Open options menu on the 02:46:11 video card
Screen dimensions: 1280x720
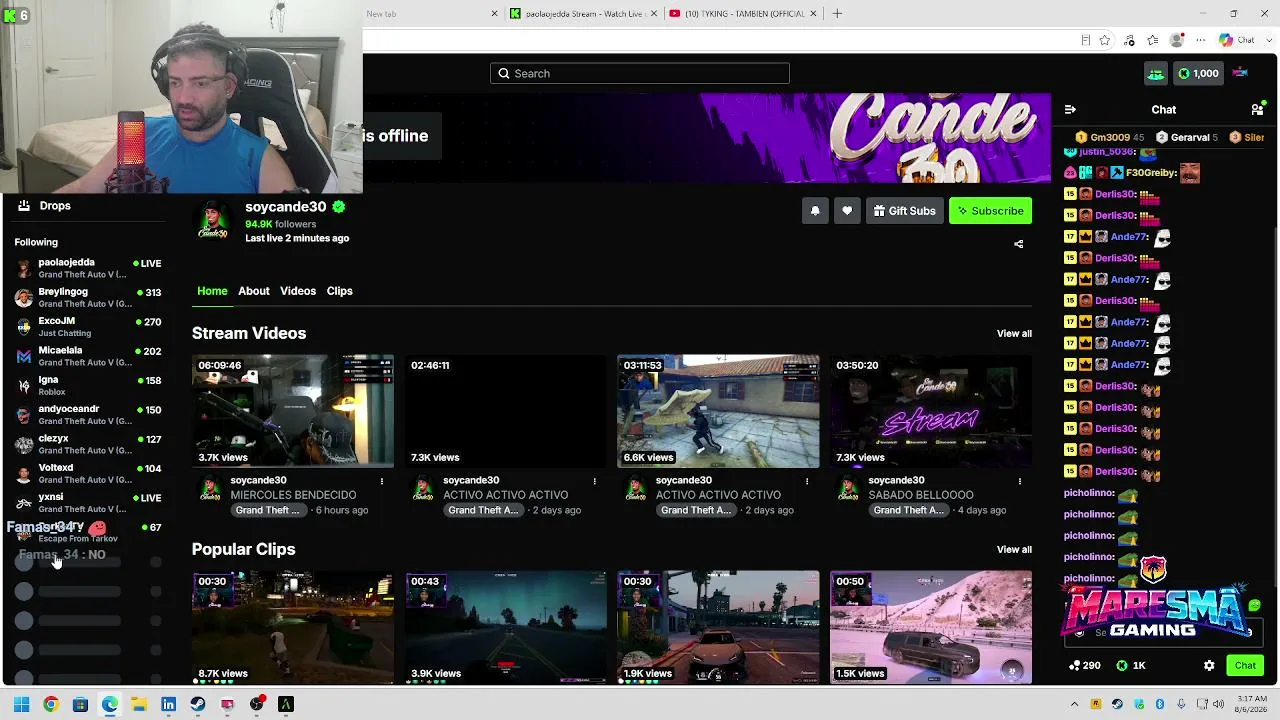pyautogui.click(x=594, y=481)
